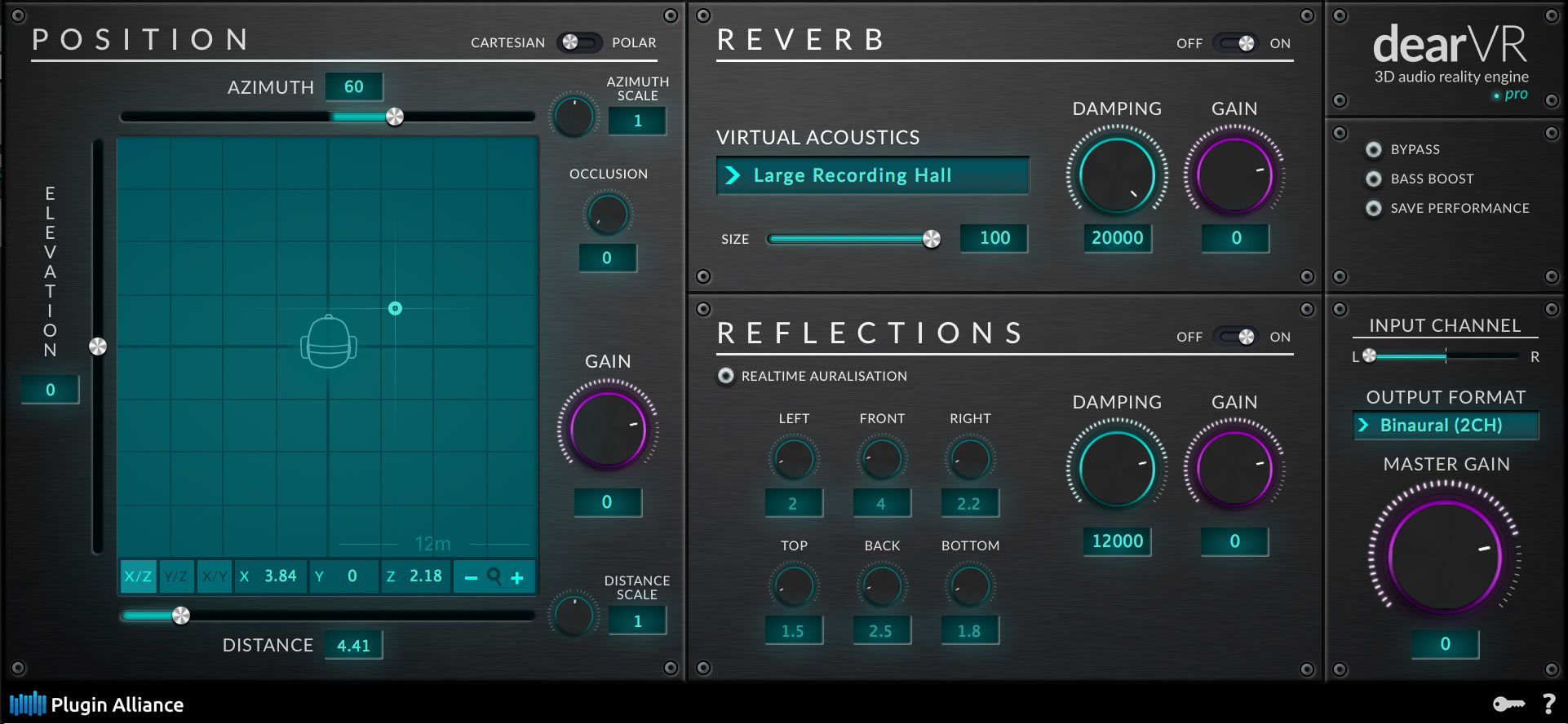This screenshot has width=1568, height=724.
Task: Click the Reverb Damping knob
Action: point(1117,175)
